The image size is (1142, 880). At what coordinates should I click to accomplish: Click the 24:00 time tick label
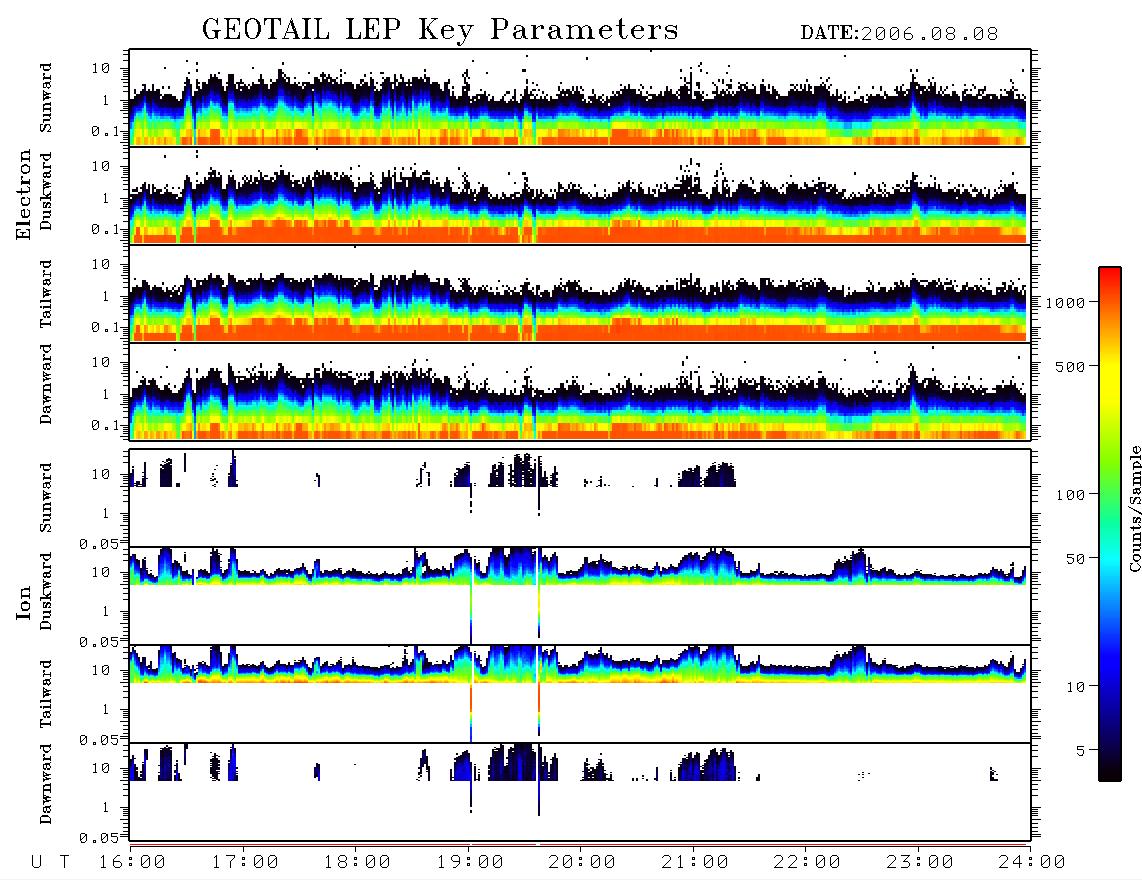point(1032,863)
